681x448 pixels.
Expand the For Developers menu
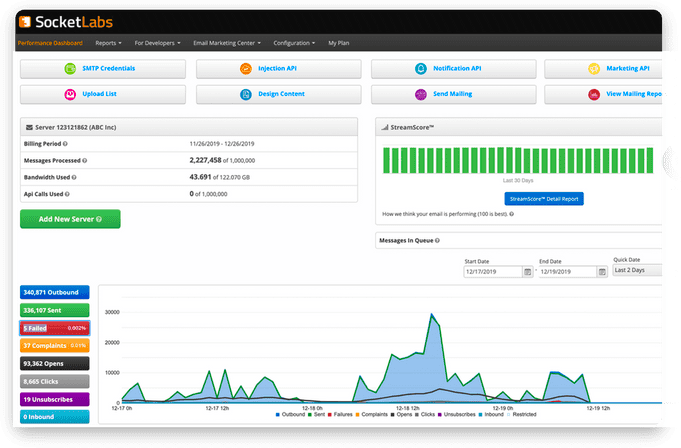[x=157, y=43]
